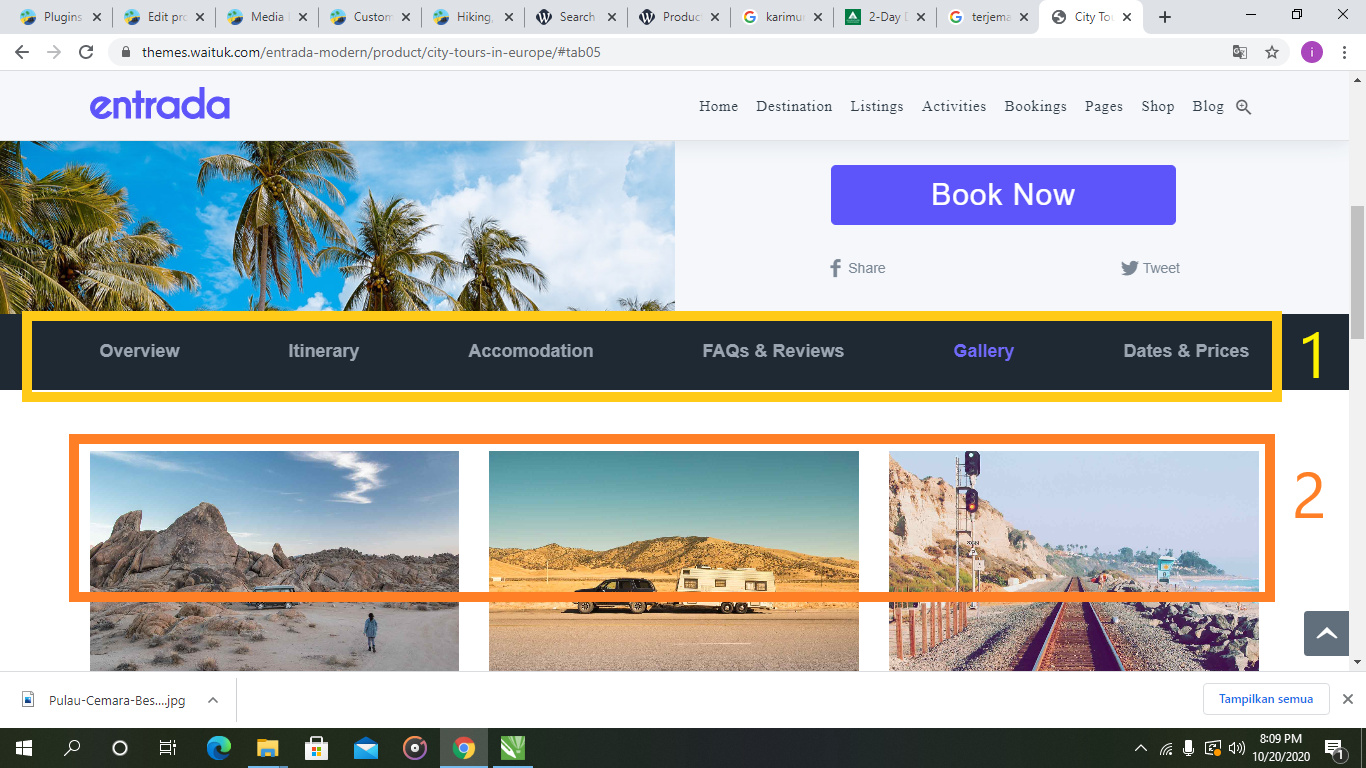The image size is (1366, 768).
Task: Select the FAQs & Reviews tab
Action: pyautogui.click(x=773, y=351)
